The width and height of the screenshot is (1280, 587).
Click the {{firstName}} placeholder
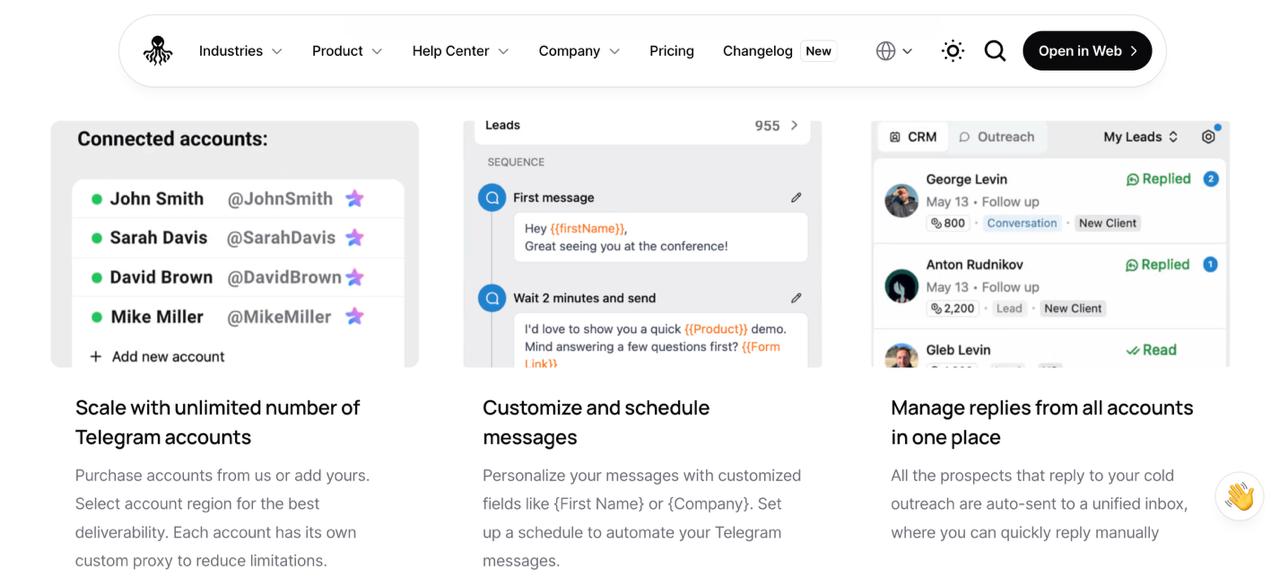(588, 229)
